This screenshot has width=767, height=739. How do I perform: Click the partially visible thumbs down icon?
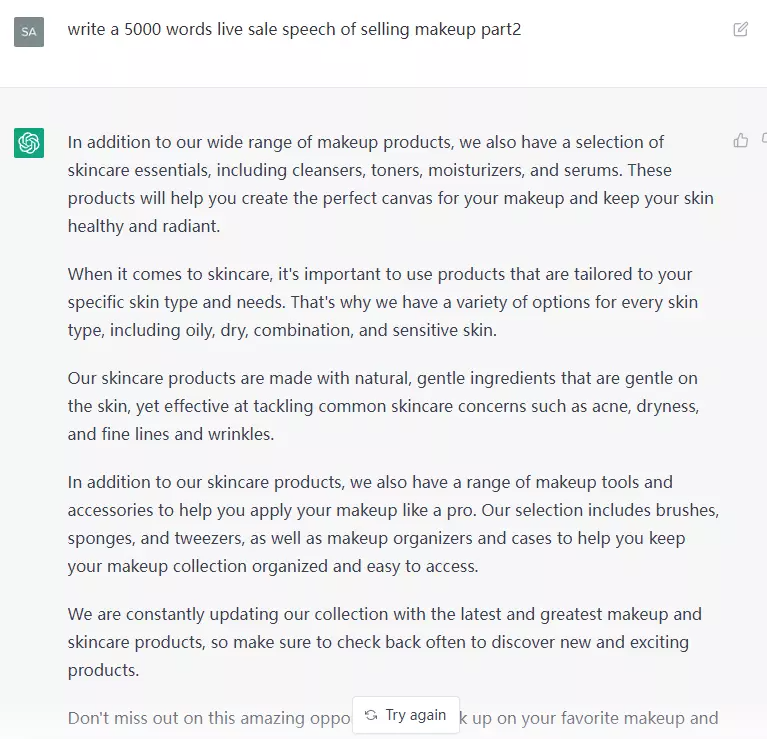click(x=763, y=141)
